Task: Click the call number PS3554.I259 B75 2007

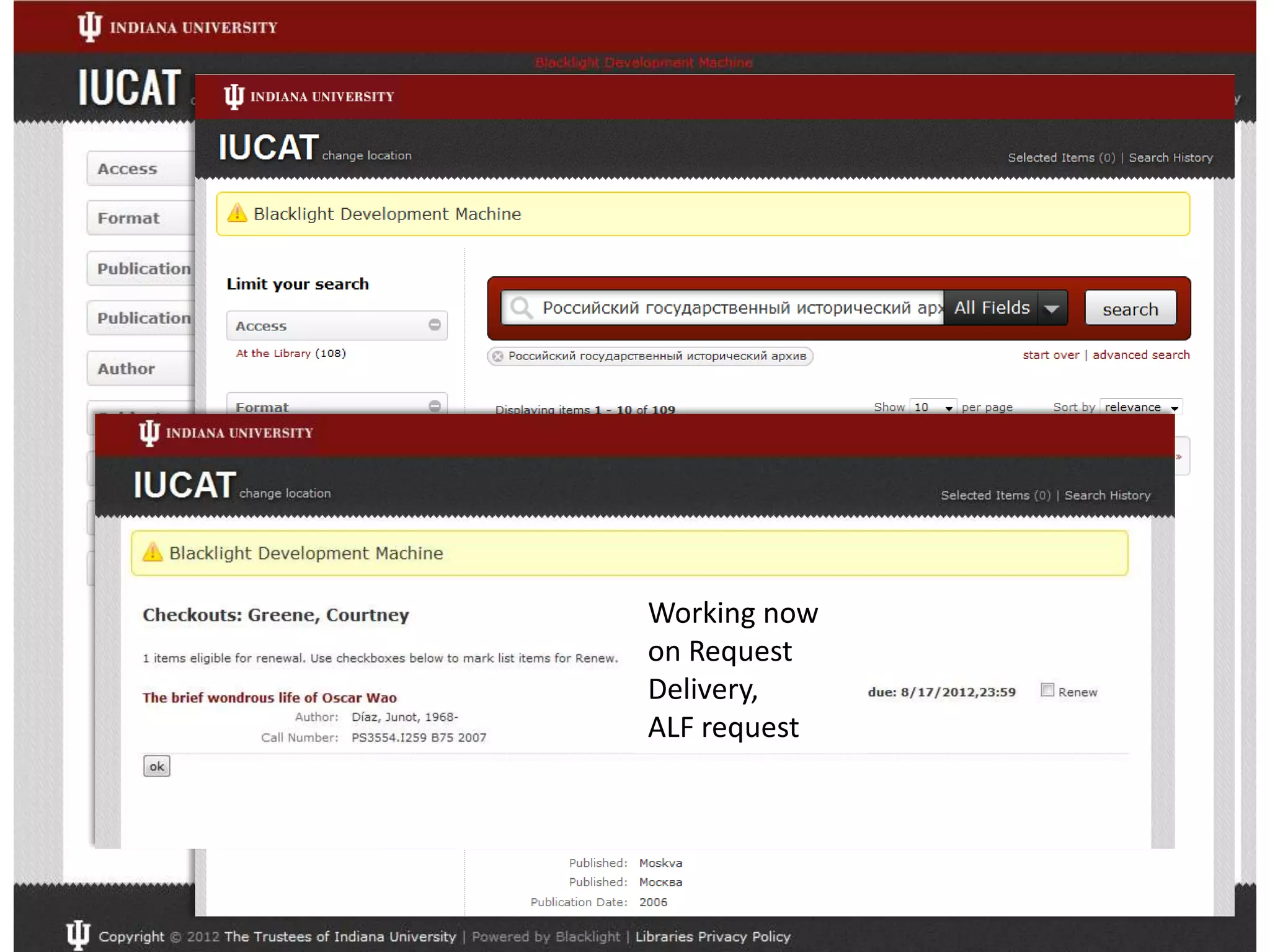Action: click(419, 738)
